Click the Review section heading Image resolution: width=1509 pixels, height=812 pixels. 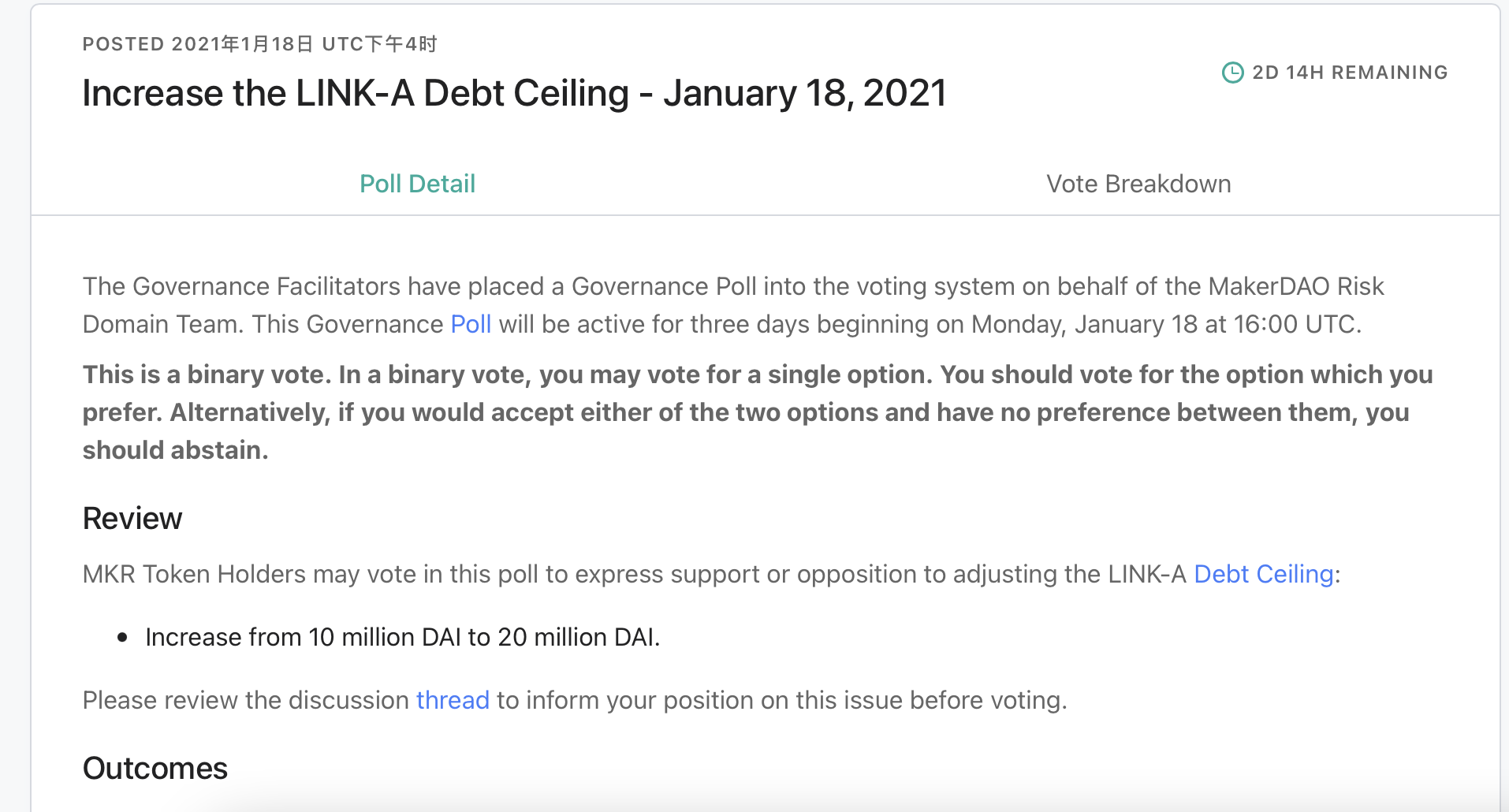click(x=132, y=519)
